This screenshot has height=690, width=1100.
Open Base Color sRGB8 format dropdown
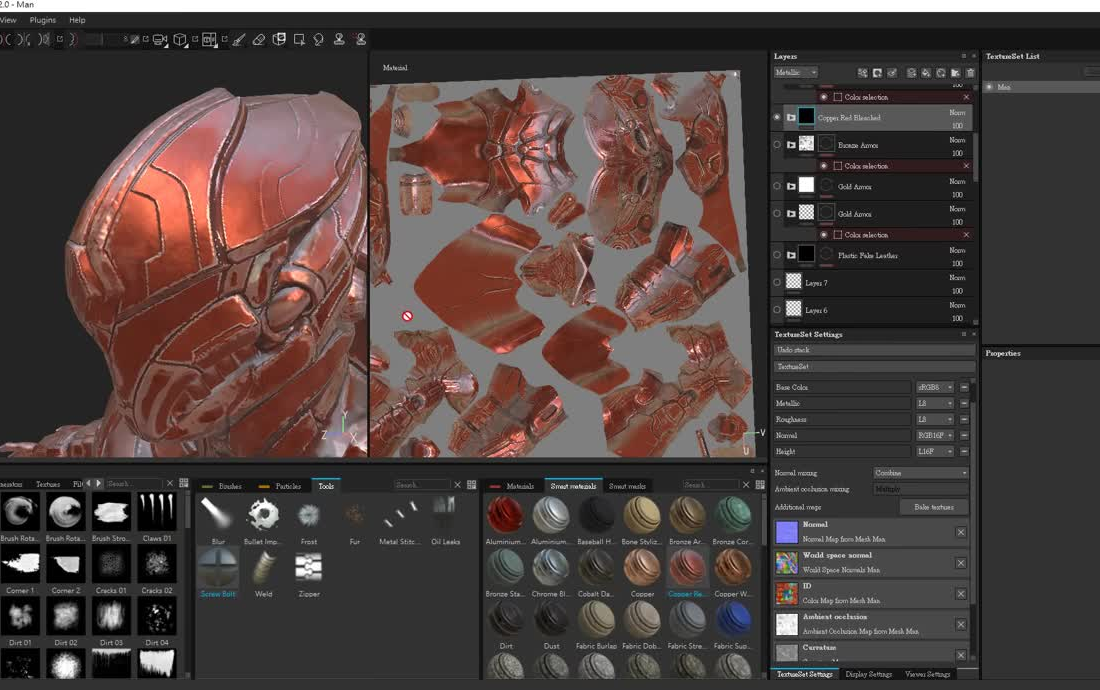pyautogui.click(x=935, y=387)
